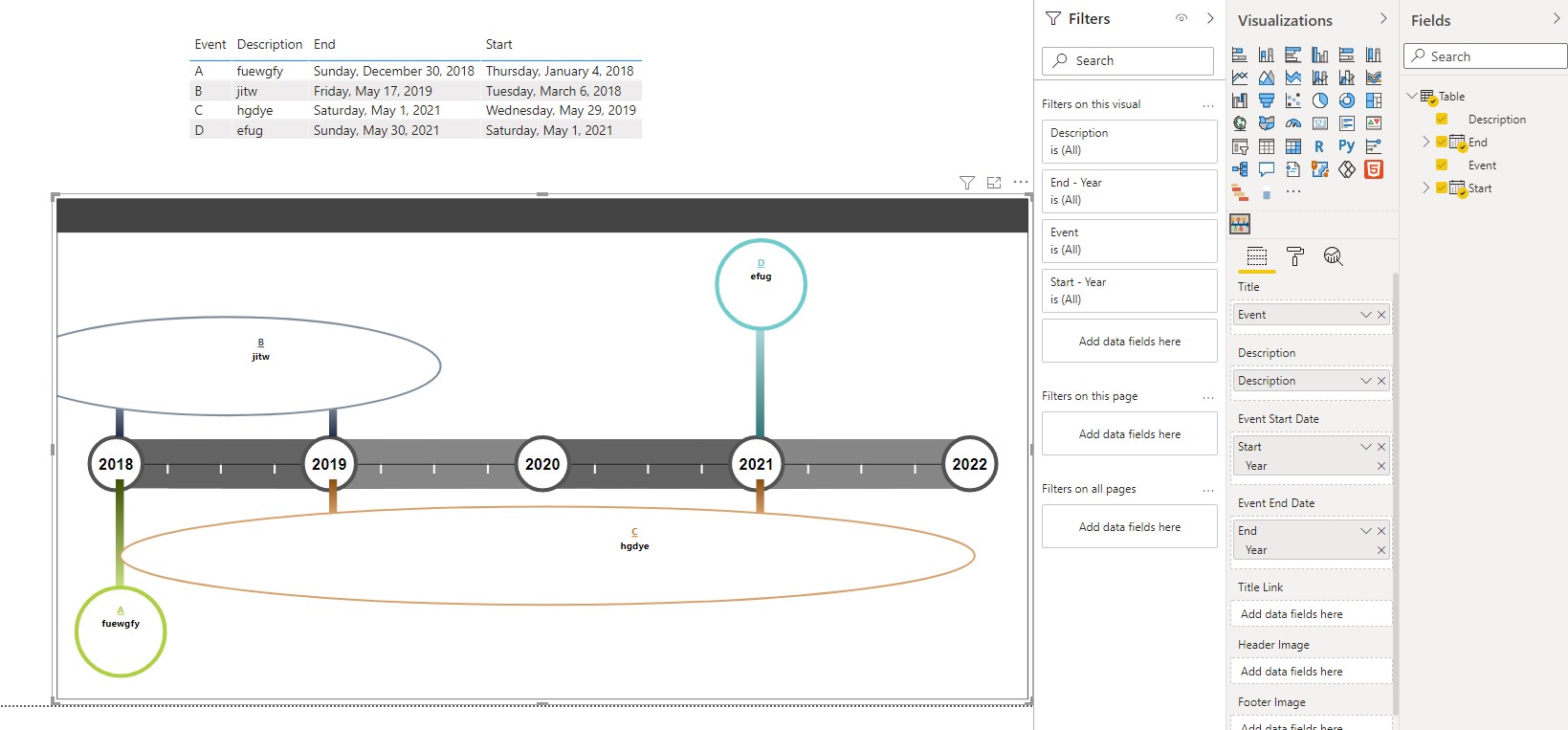1568x730 pixels.
Task: Select the pie chart visualization
Action: pyautogui.click(x=1320, y=100)
